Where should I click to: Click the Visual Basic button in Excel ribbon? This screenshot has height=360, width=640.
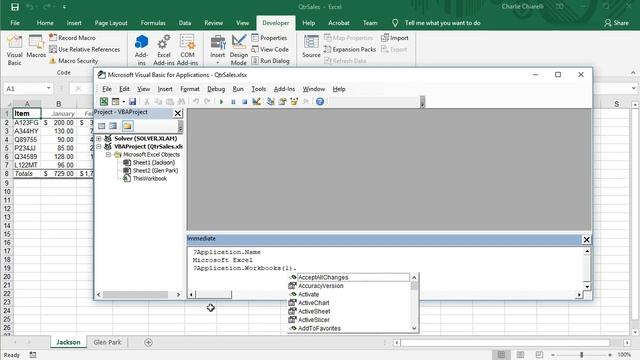[x=14, y=50]
